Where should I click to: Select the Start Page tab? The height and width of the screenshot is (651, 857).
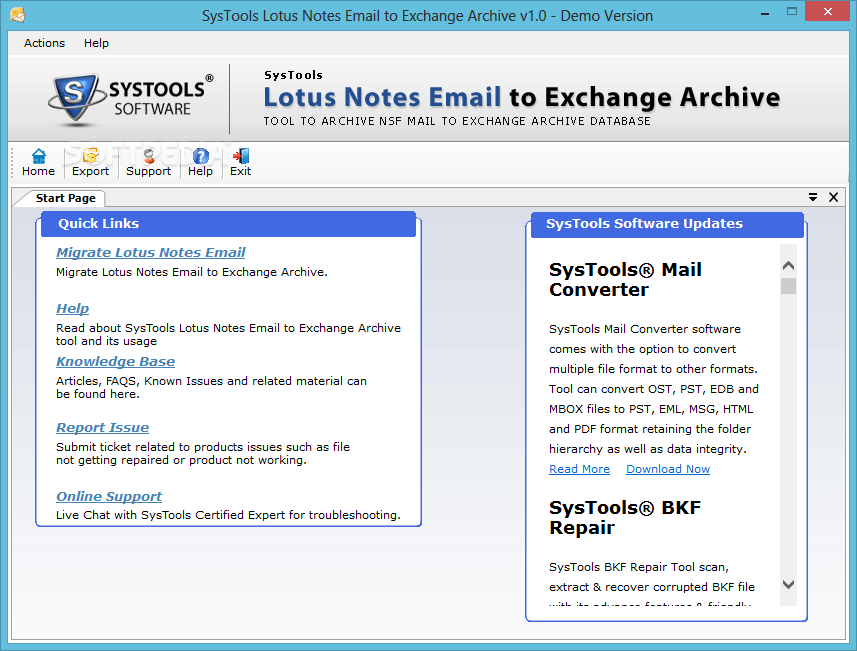pyautogui.click(x=65, y=198)
